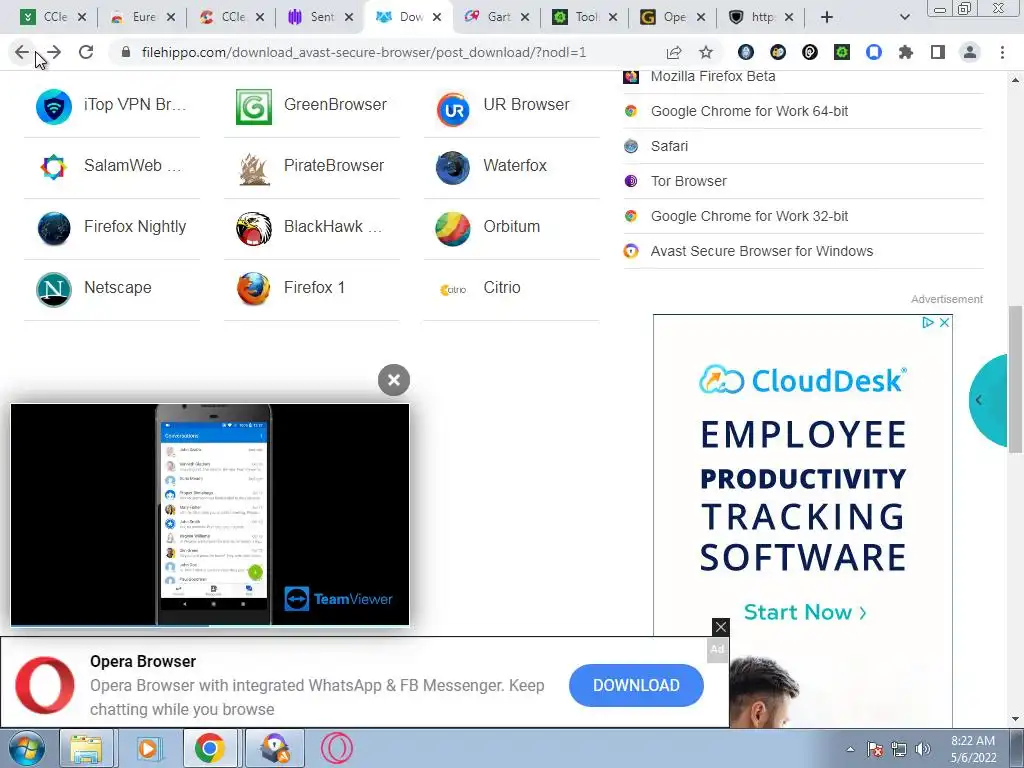
Task: Open the Mozilla Firefox Beta link
Action: 712,76
